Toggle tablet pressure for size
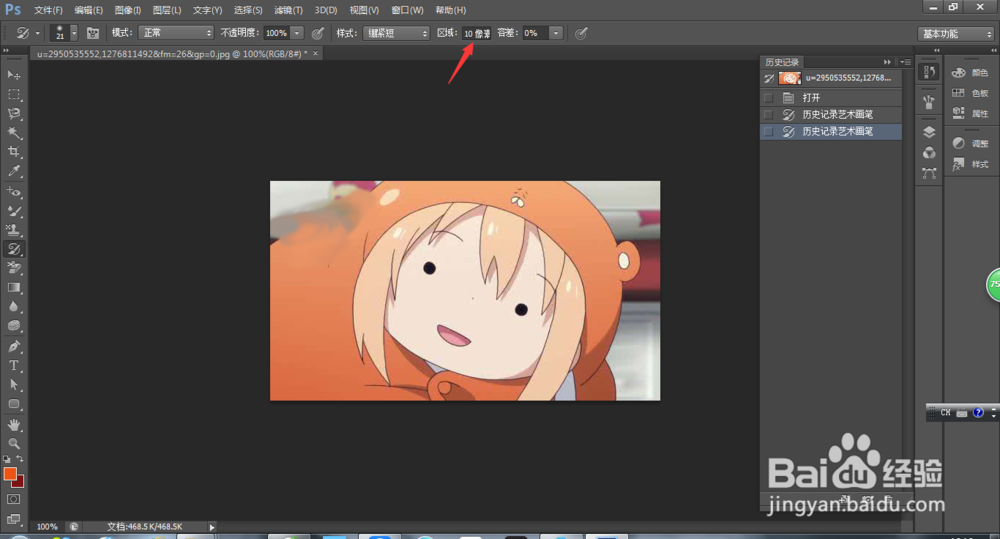Screen dimensions: 1000x539 pos(580,33)
